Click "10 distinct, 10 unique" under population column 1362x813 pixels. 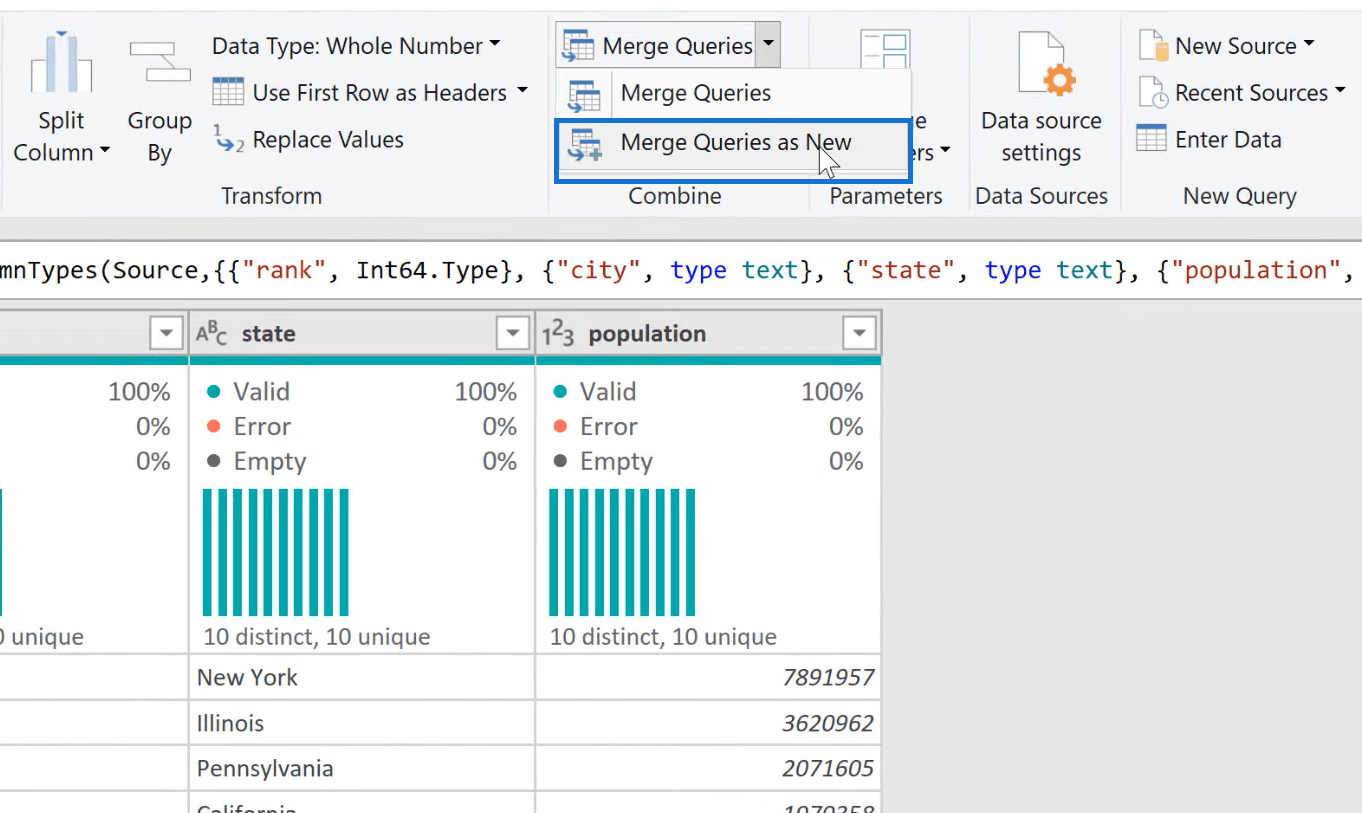coord(663,637)
